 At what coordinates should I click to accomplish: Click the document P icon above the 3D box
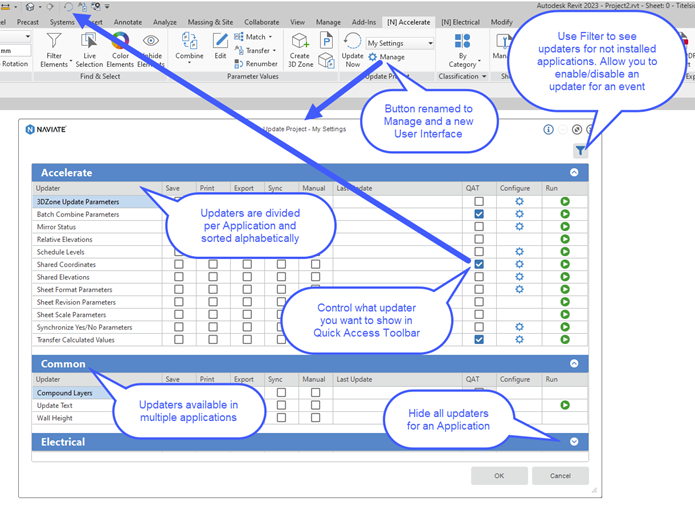327,41
